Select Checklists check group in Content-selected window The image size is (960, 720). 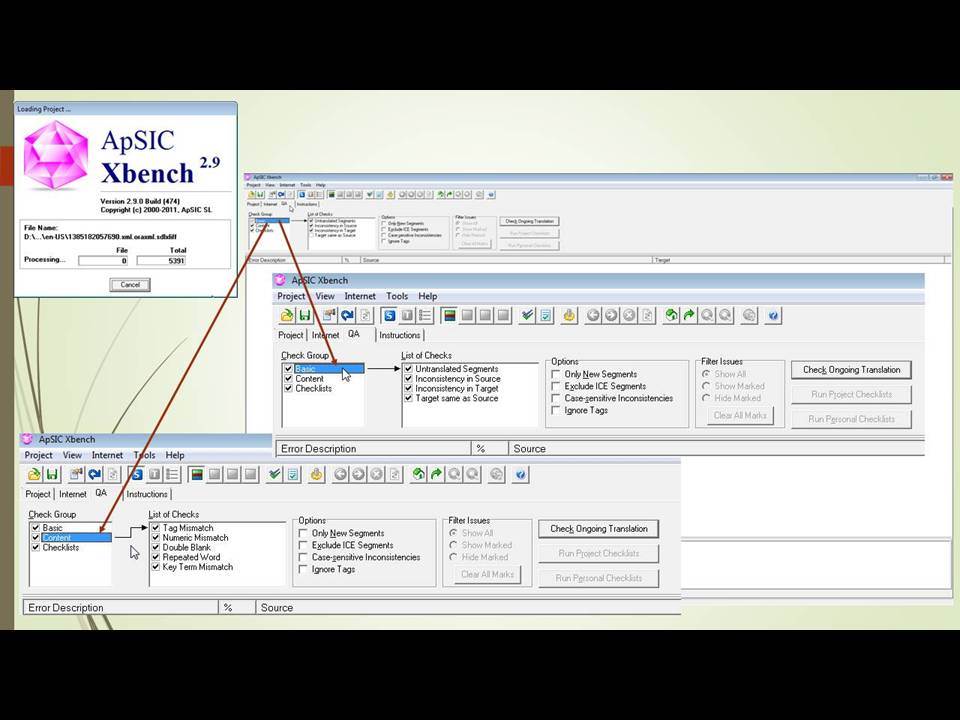[x=61, y=547]
